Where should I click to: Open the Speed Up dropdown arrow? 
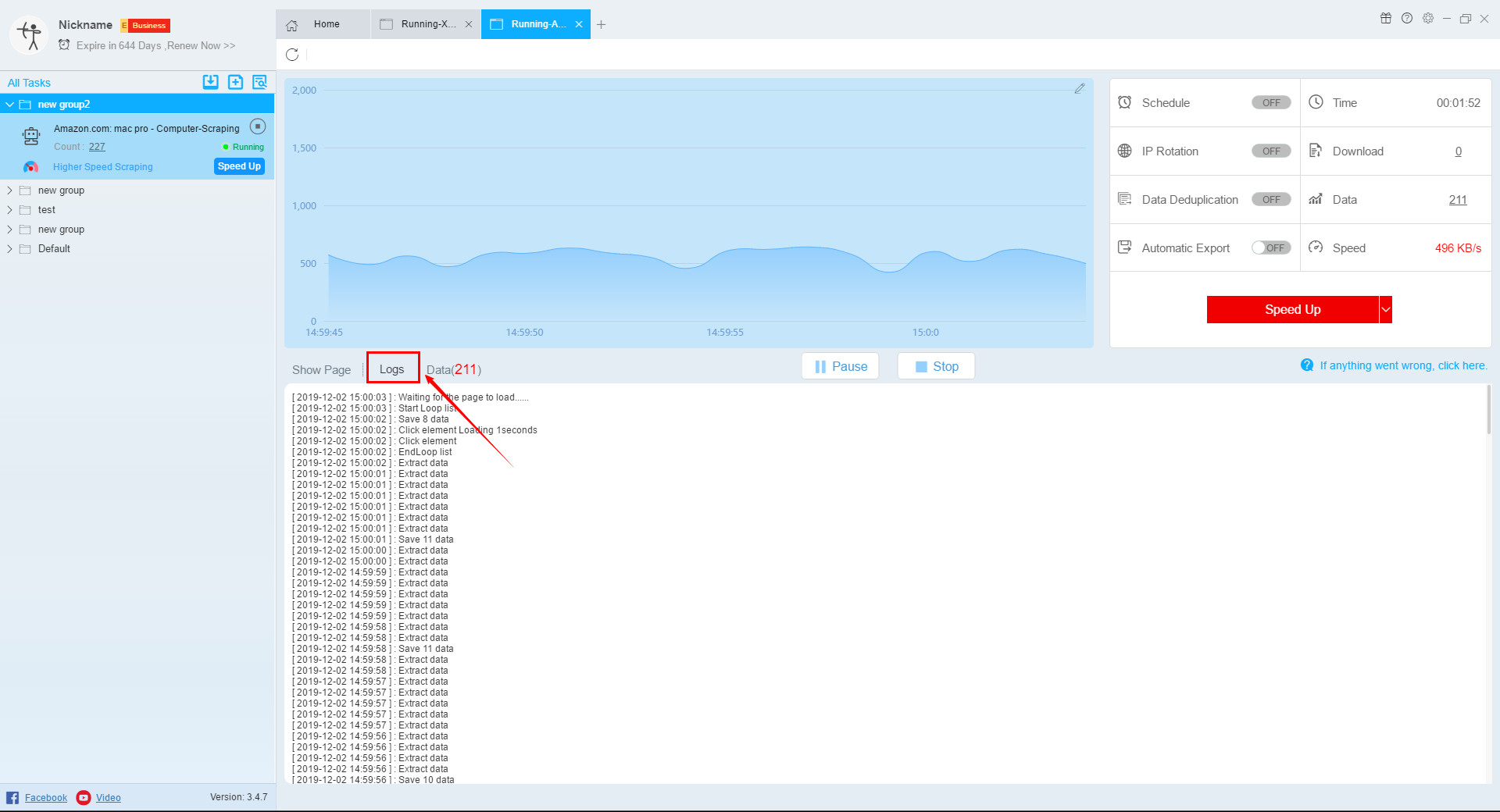tap(1386, 309)
